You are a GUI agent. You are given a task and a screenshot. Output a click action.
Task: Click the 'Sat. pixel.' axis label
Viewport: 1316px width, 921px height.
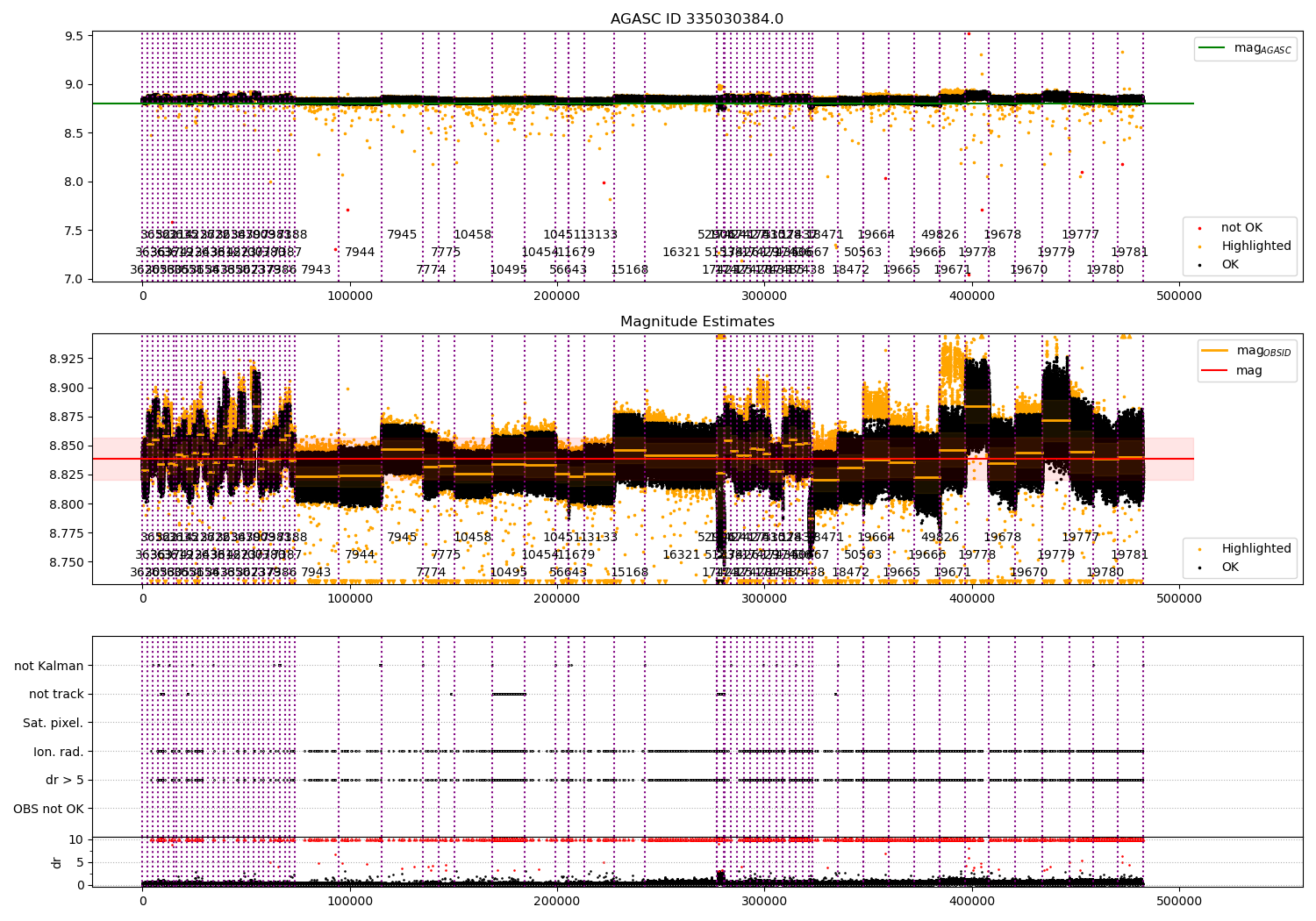coord(53,724)
